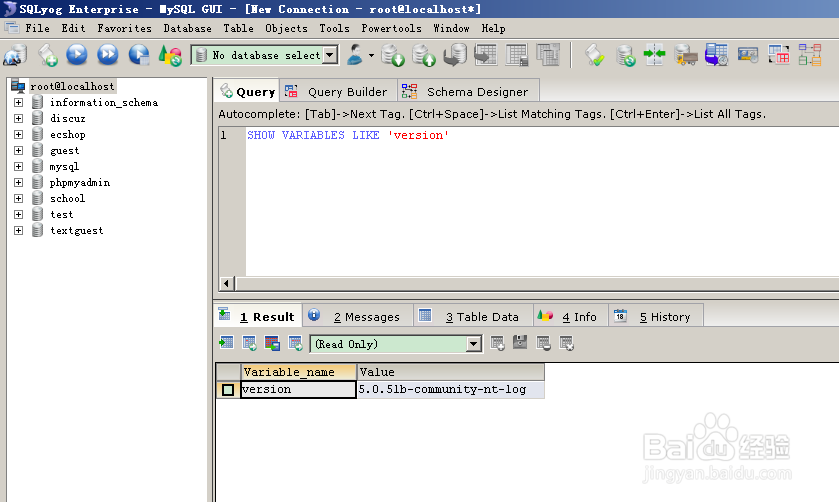Switch to the 5 History tab
839x502 pixels.
tap(656, 316)
